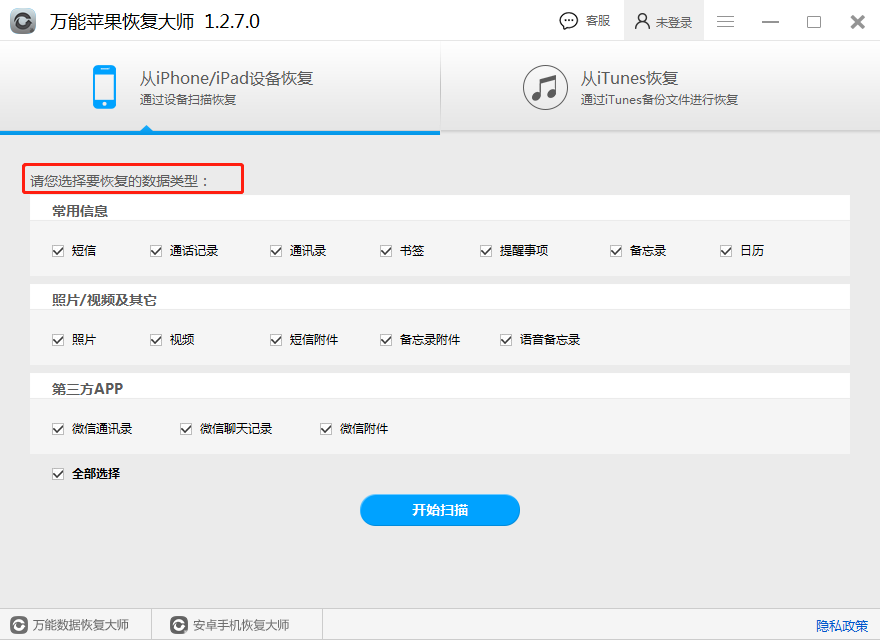Click the user account icon 未登录
This screenshot has width=880, height=640.
coord(642,21)
